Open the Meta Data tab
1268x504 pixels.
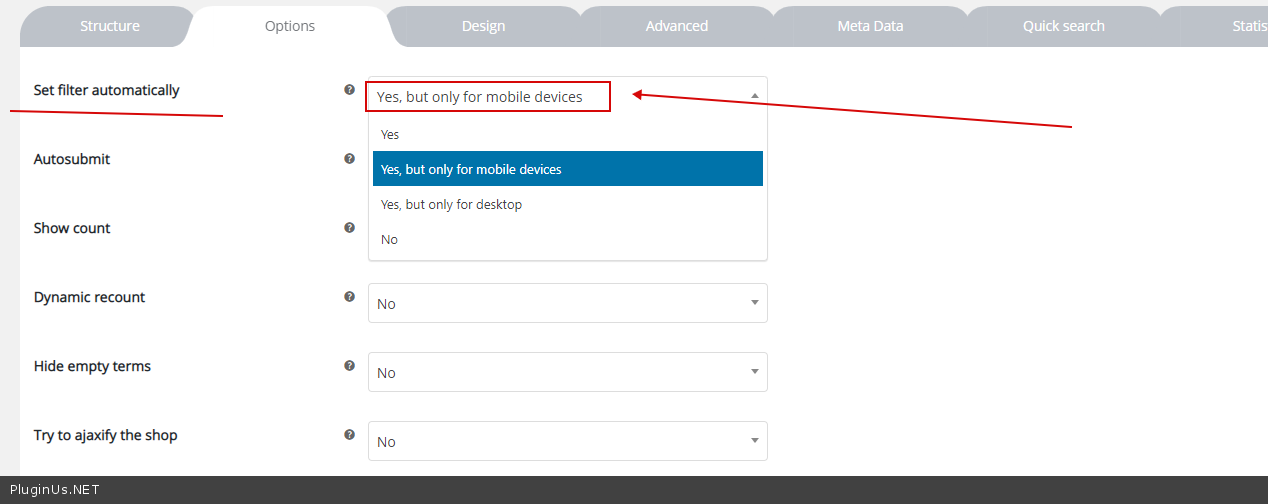pyautogui.click(x=870, y=26)
